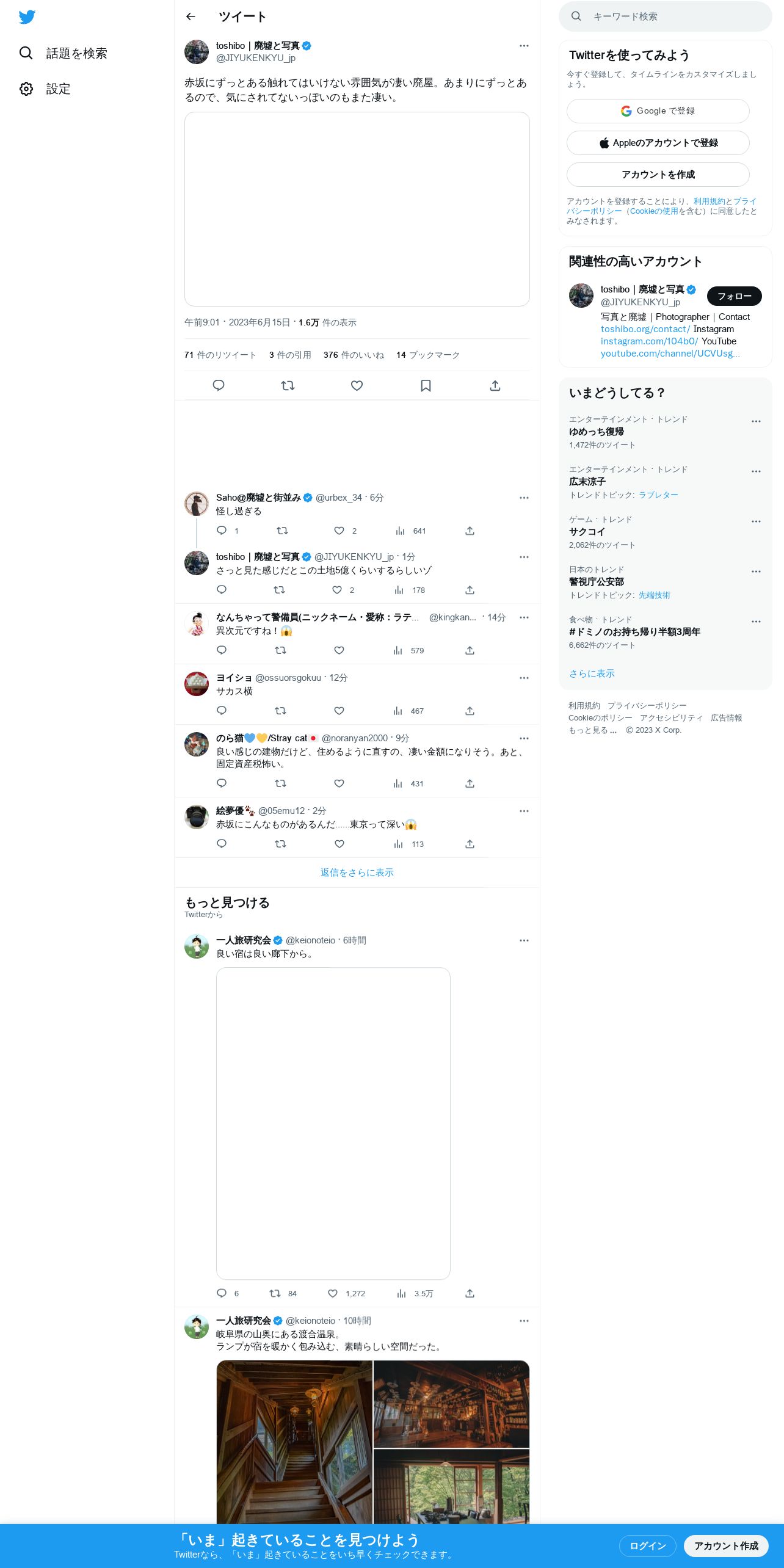Screen dimensions: 784x1568
Task: Like the main tweet with the heart icon
Action: (x=357, y=385)
